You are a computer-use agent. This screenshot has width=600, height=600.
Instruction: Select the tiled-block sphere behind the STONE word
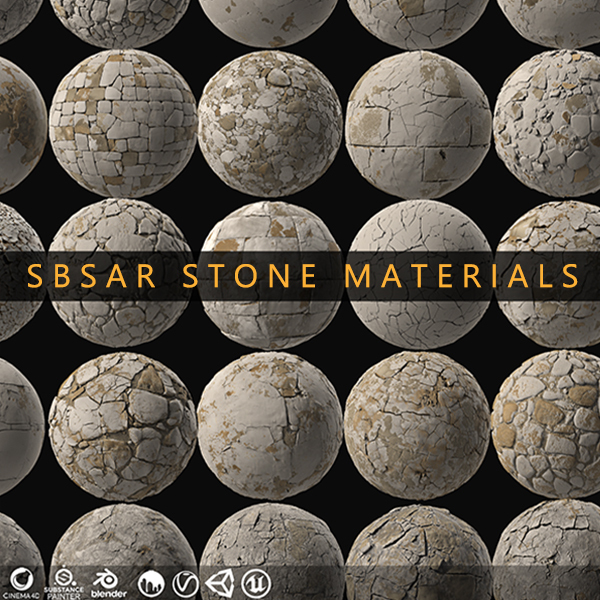click(270, 275)
